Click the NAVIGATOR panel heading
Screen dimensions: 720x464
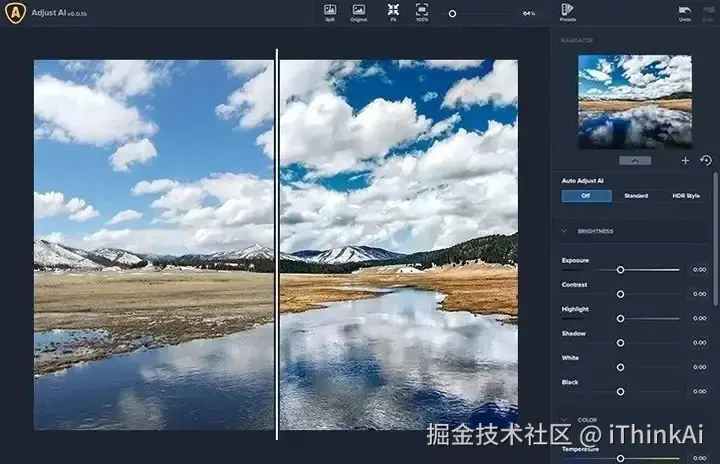coord(577,40)
